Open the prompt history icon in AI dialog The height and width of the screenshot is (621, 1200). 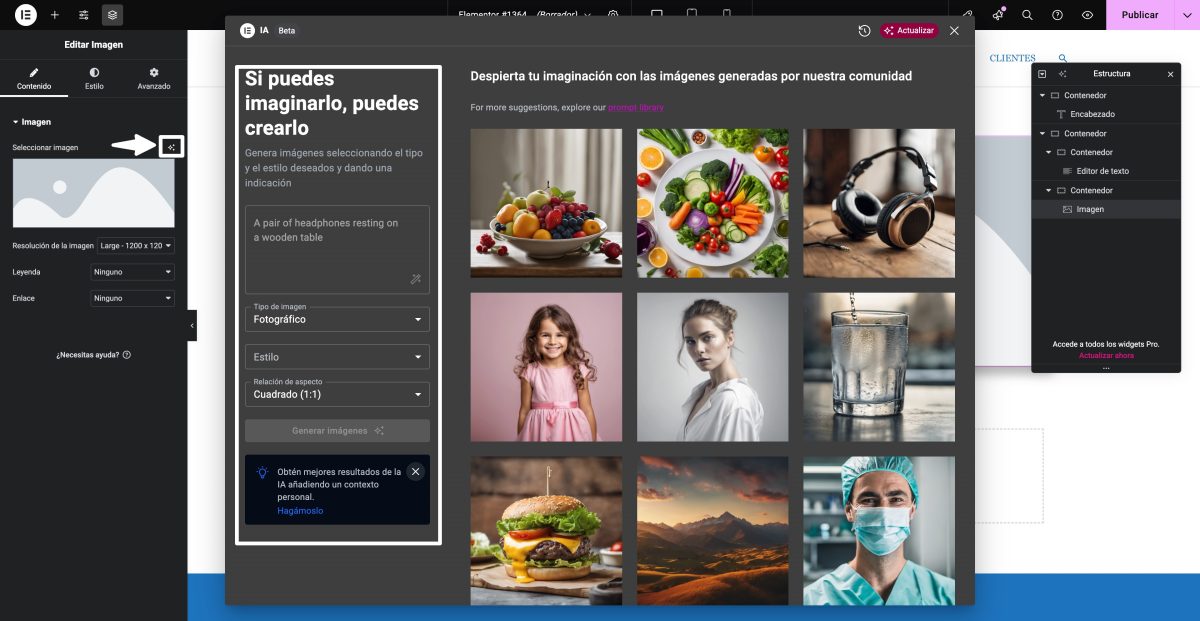point(865,31)
